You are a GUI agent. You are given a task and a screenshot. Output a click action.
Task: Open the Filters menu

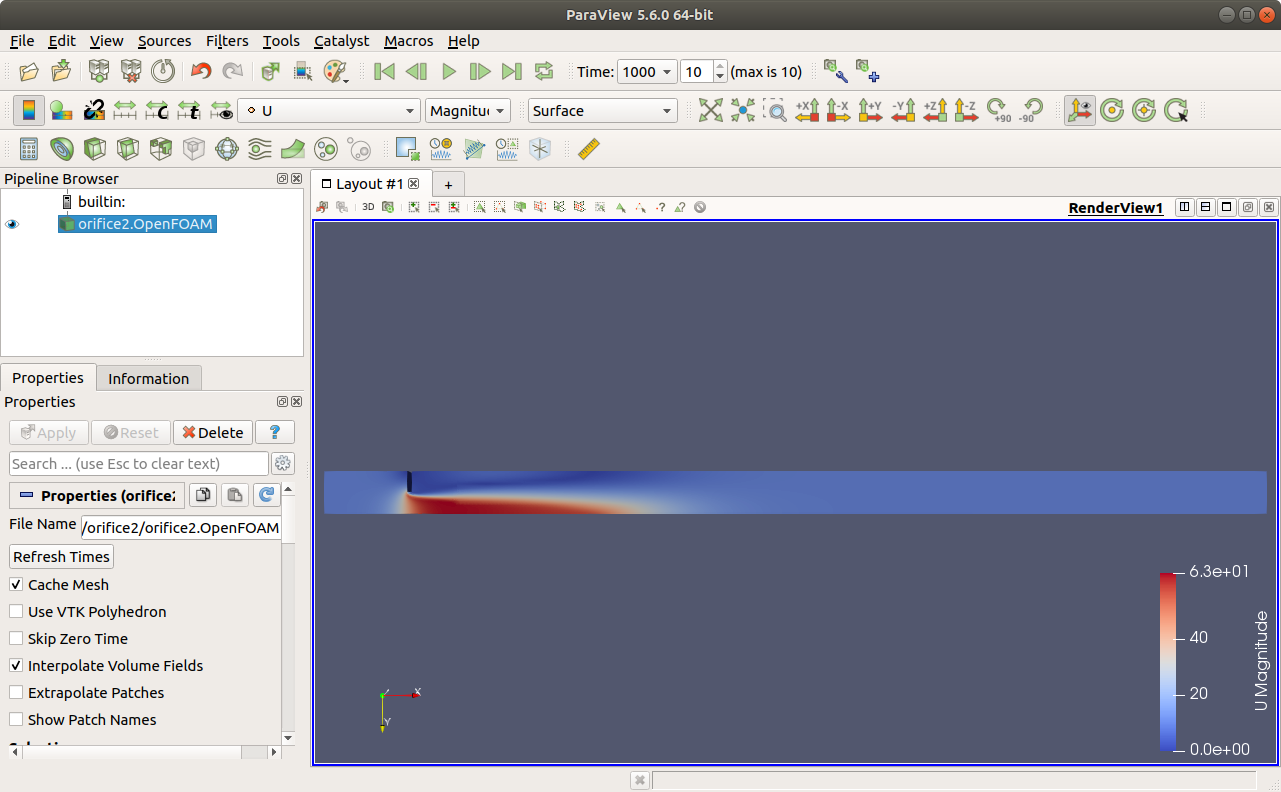pos(227,41)
